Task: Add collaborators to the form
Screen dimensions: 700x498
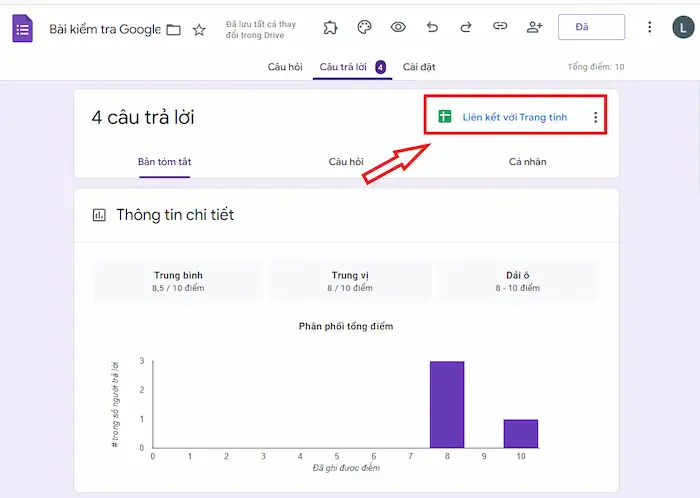Action: 534,27
